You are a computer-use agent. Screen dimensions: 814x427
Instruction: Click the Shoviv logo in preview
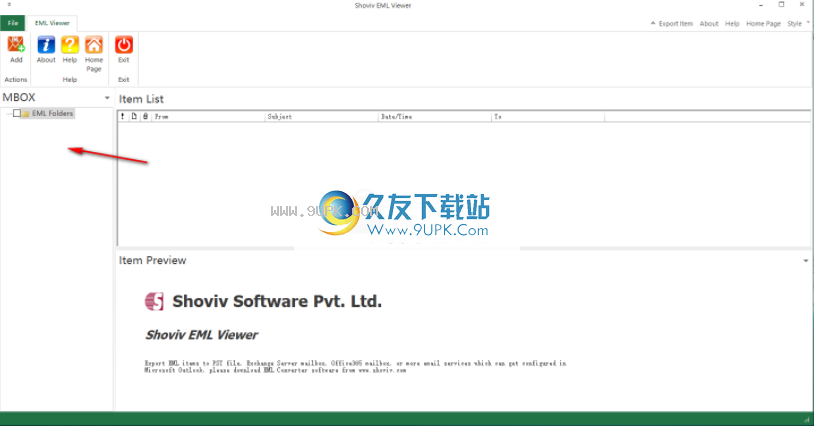coord(154,301)
